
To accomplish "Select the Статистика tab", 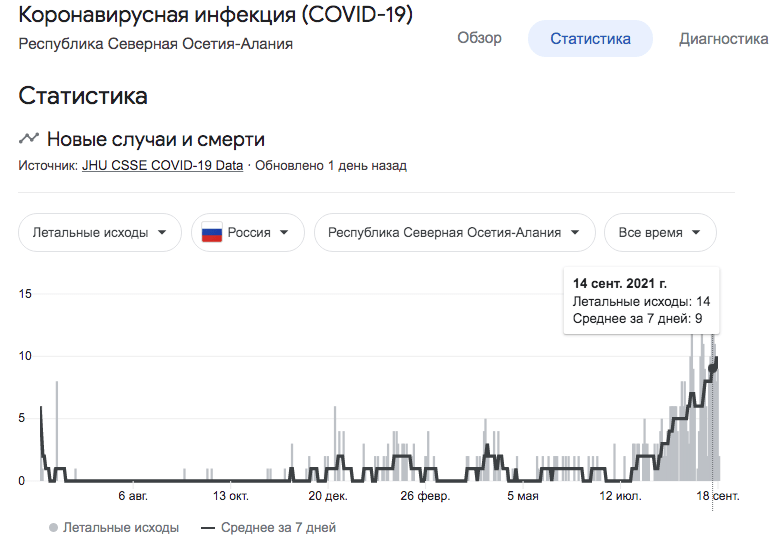I will click(590, 39).
